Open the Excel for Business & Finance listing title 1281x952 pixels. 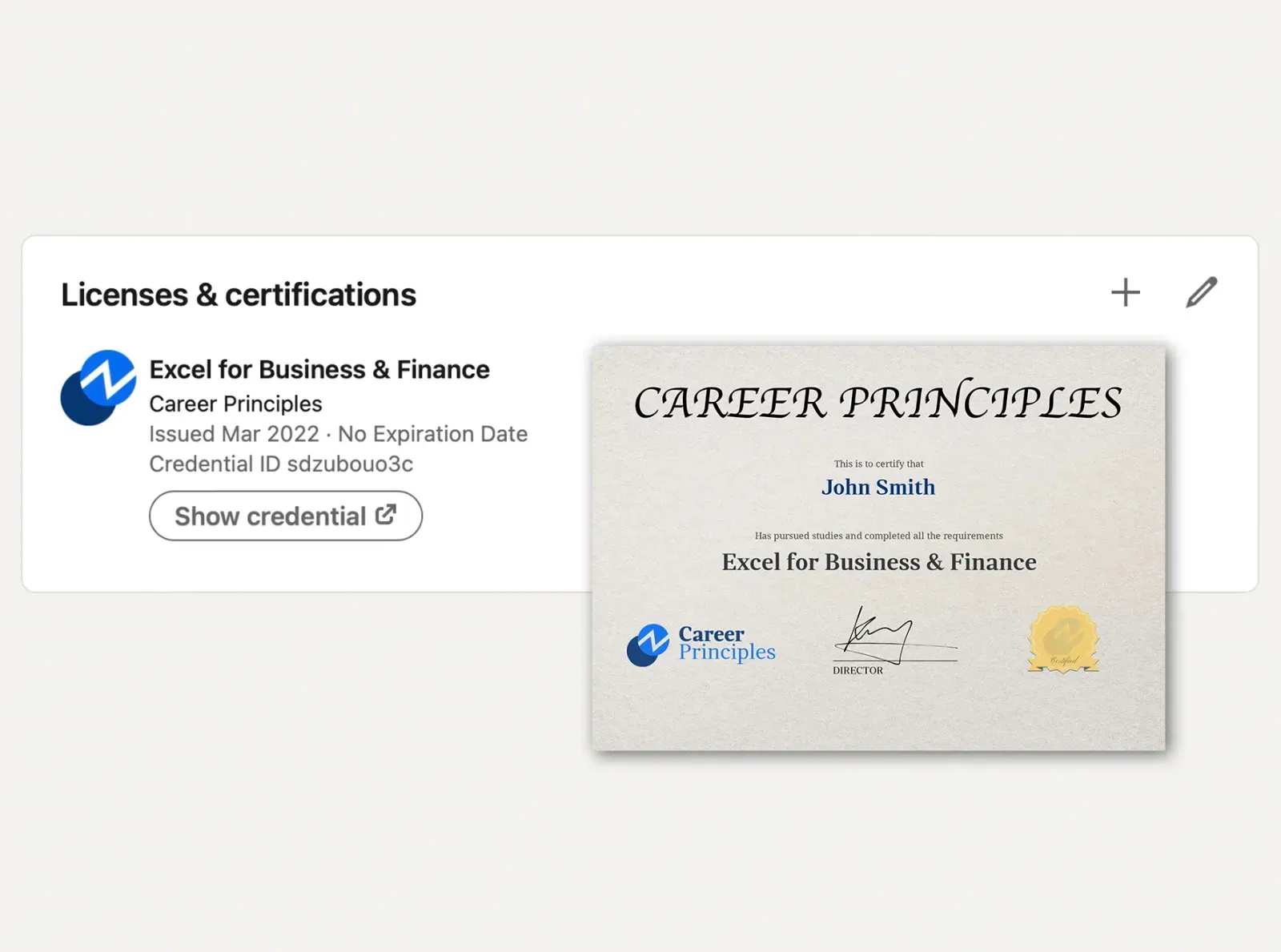point(319,370)
